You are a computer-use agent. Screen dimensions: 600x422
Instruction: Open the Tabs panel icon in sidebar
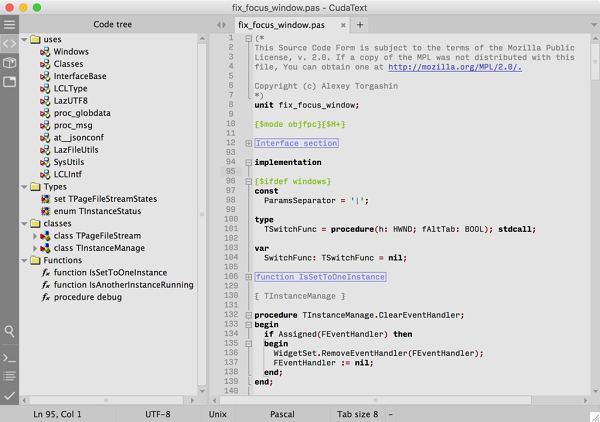[x=9, y=81]
